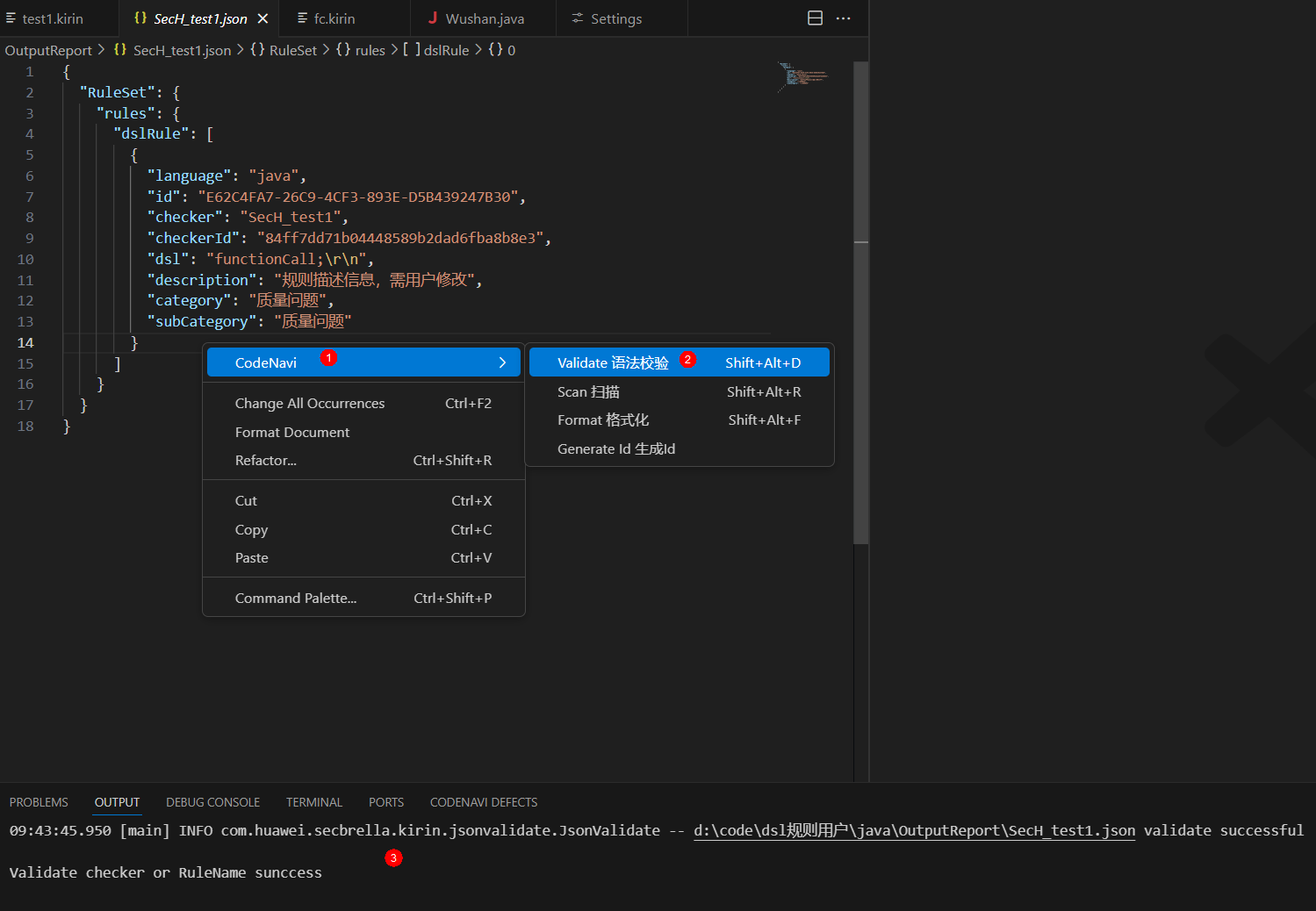Select Format Document in context menu
The height and width of the screenshot is (911, 1316).
click(363, 432)
